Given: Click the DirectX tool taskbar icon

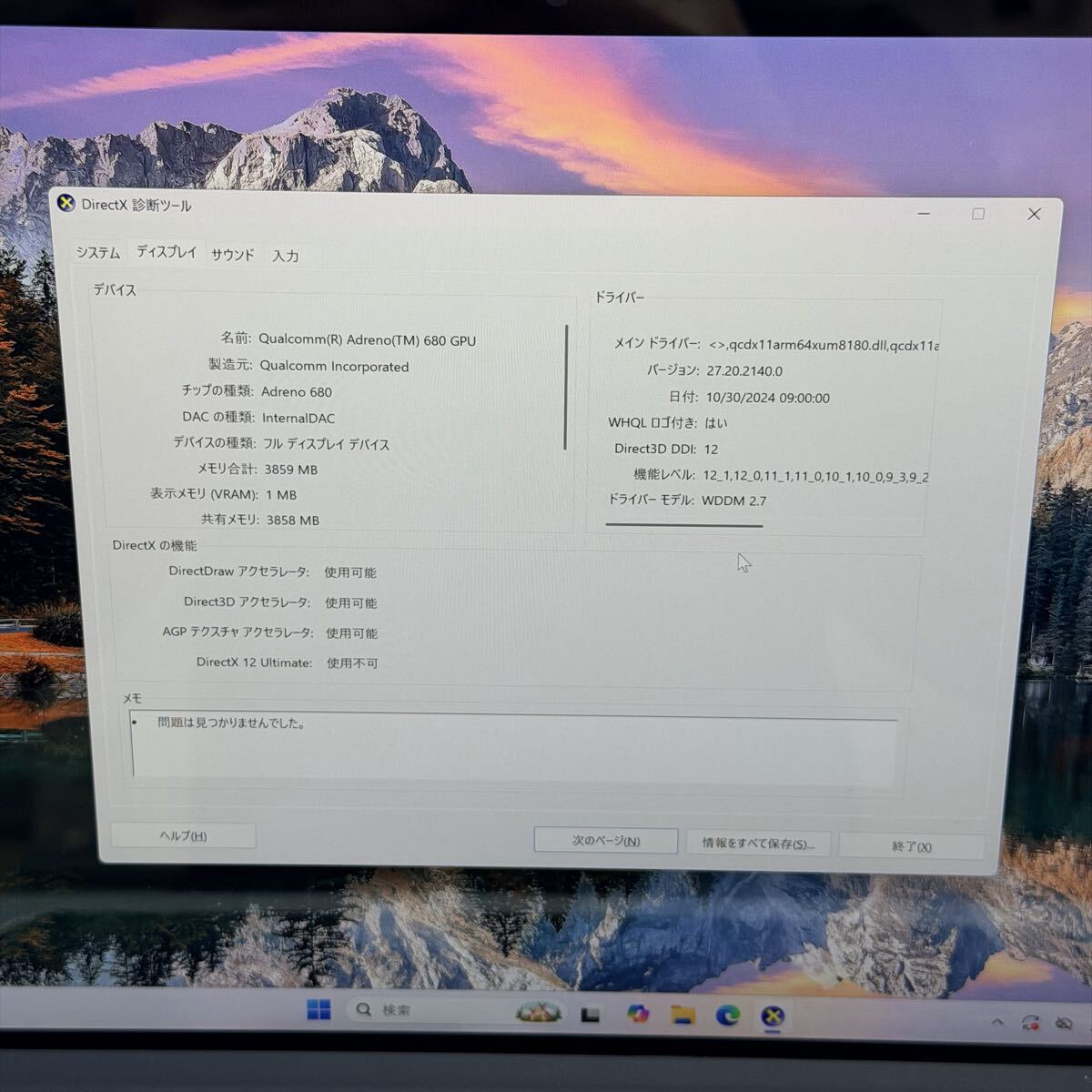Looking at the screenshot, I should point(773,1016).
